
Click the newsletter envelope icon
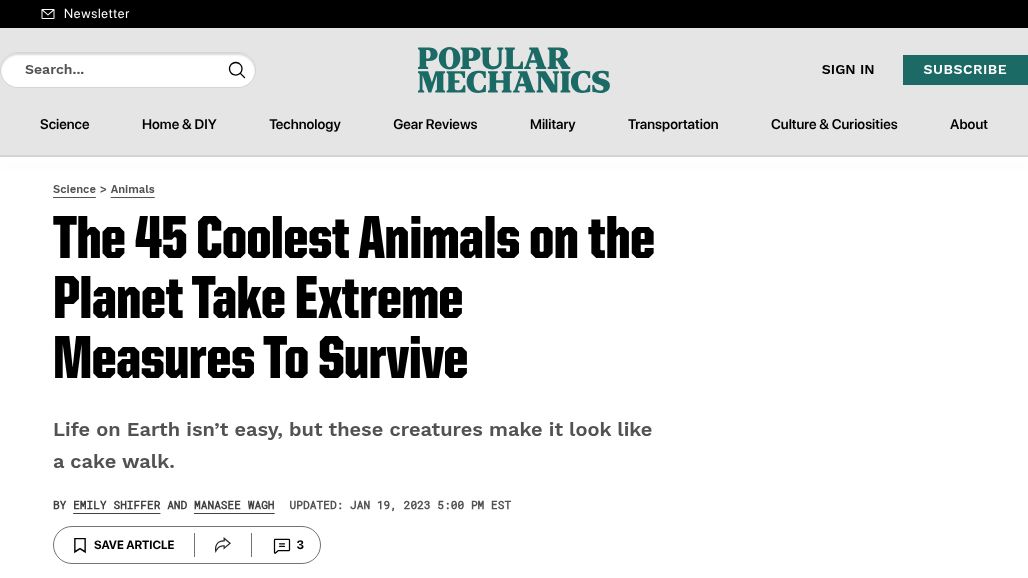(48, 14)
